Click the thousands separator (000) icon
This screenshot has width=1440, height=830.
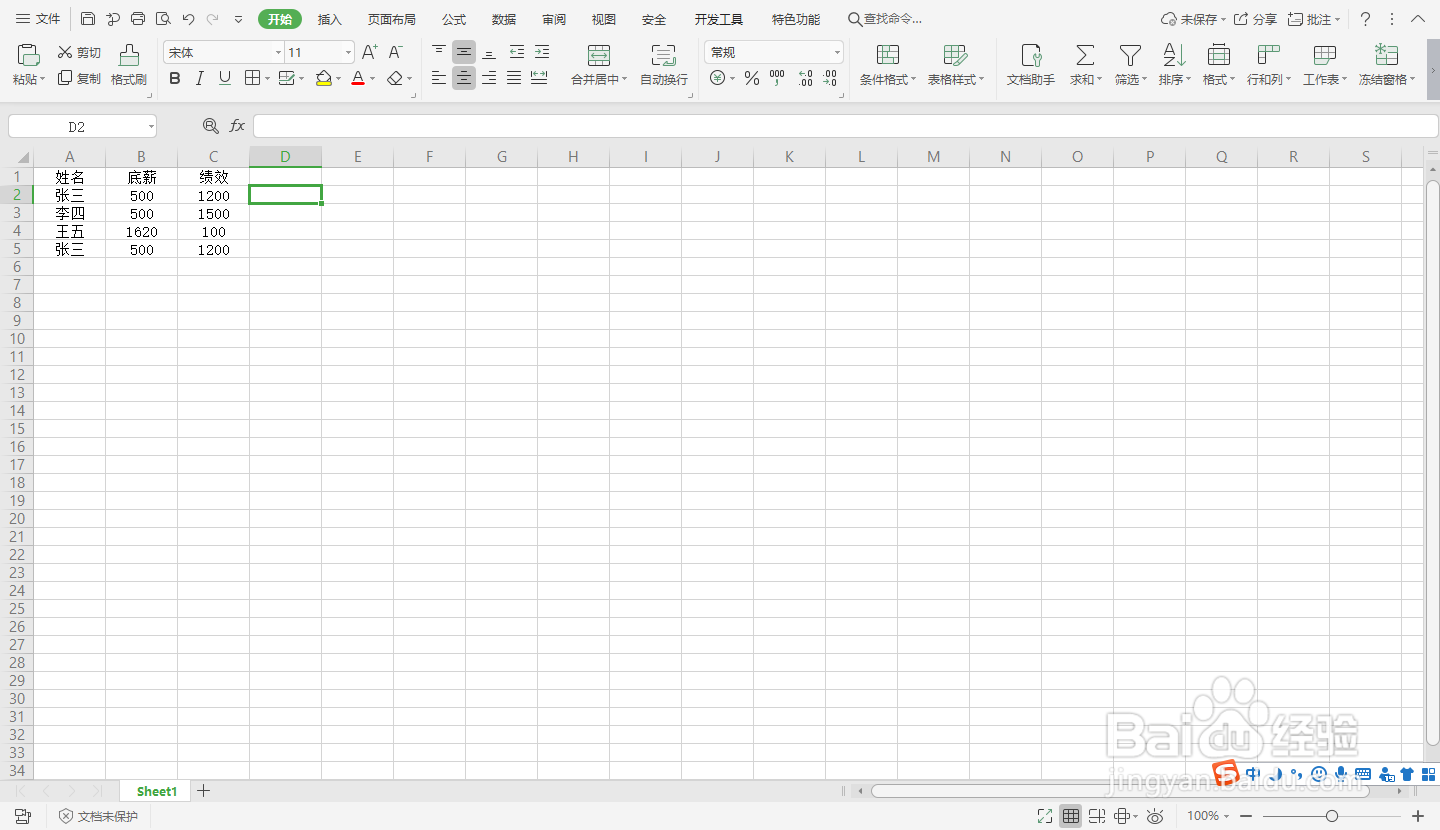[777, 78]
